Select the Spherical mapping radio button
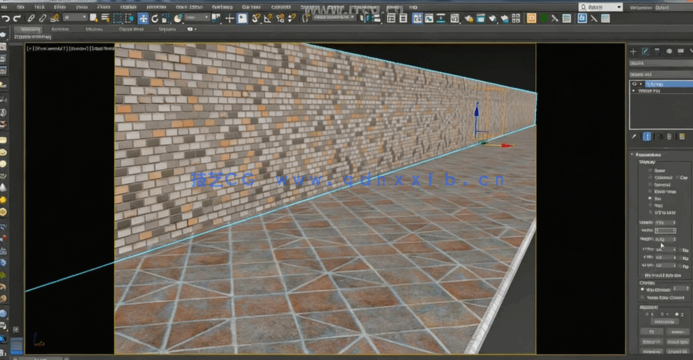This screenshot has width=693, height=360. coord(650,185)
